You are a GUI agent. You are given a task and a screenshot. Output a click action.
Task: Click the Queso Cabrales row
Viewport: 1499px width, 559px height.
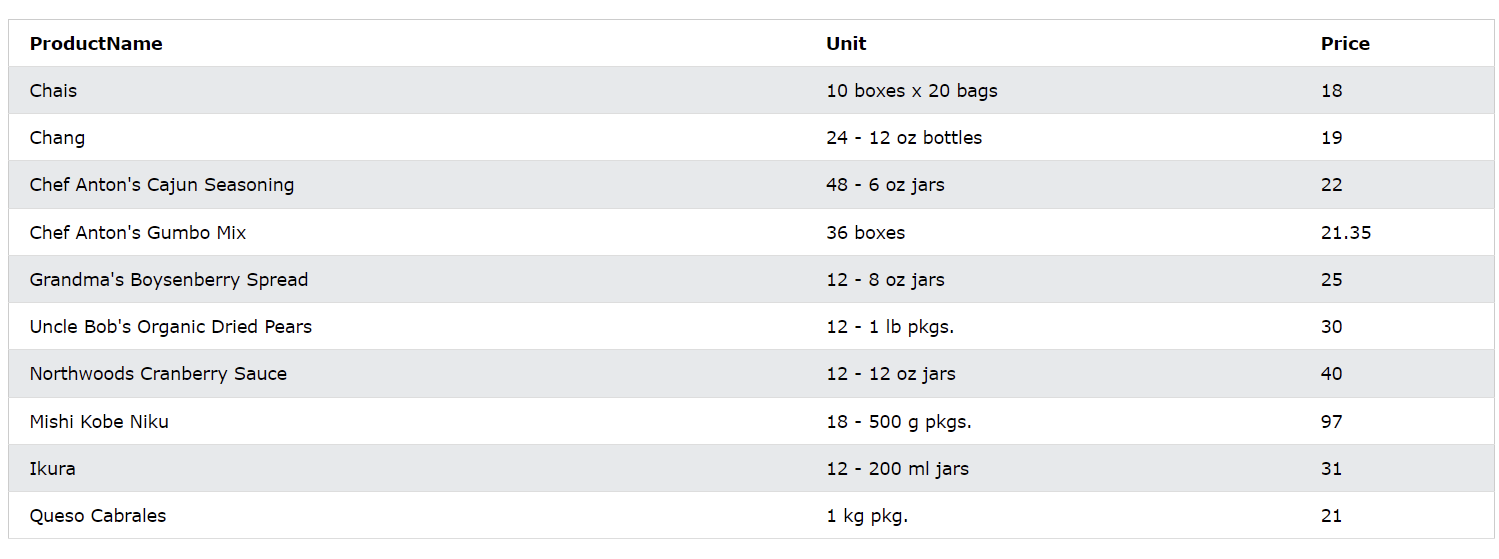[x=98, y=516]
